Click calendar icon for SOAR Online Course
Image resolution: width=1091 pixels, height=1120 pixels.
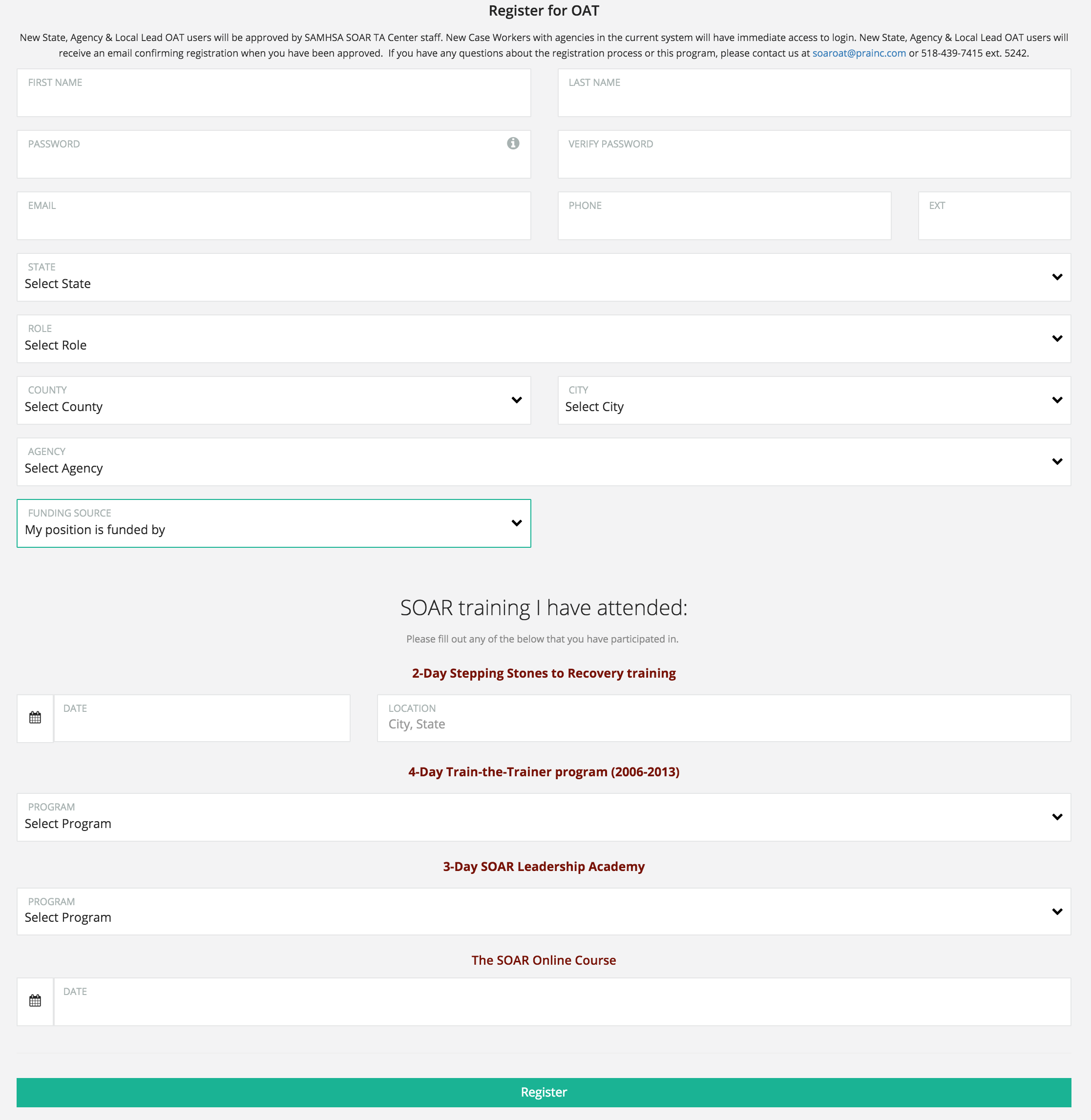coord(35,1001)
